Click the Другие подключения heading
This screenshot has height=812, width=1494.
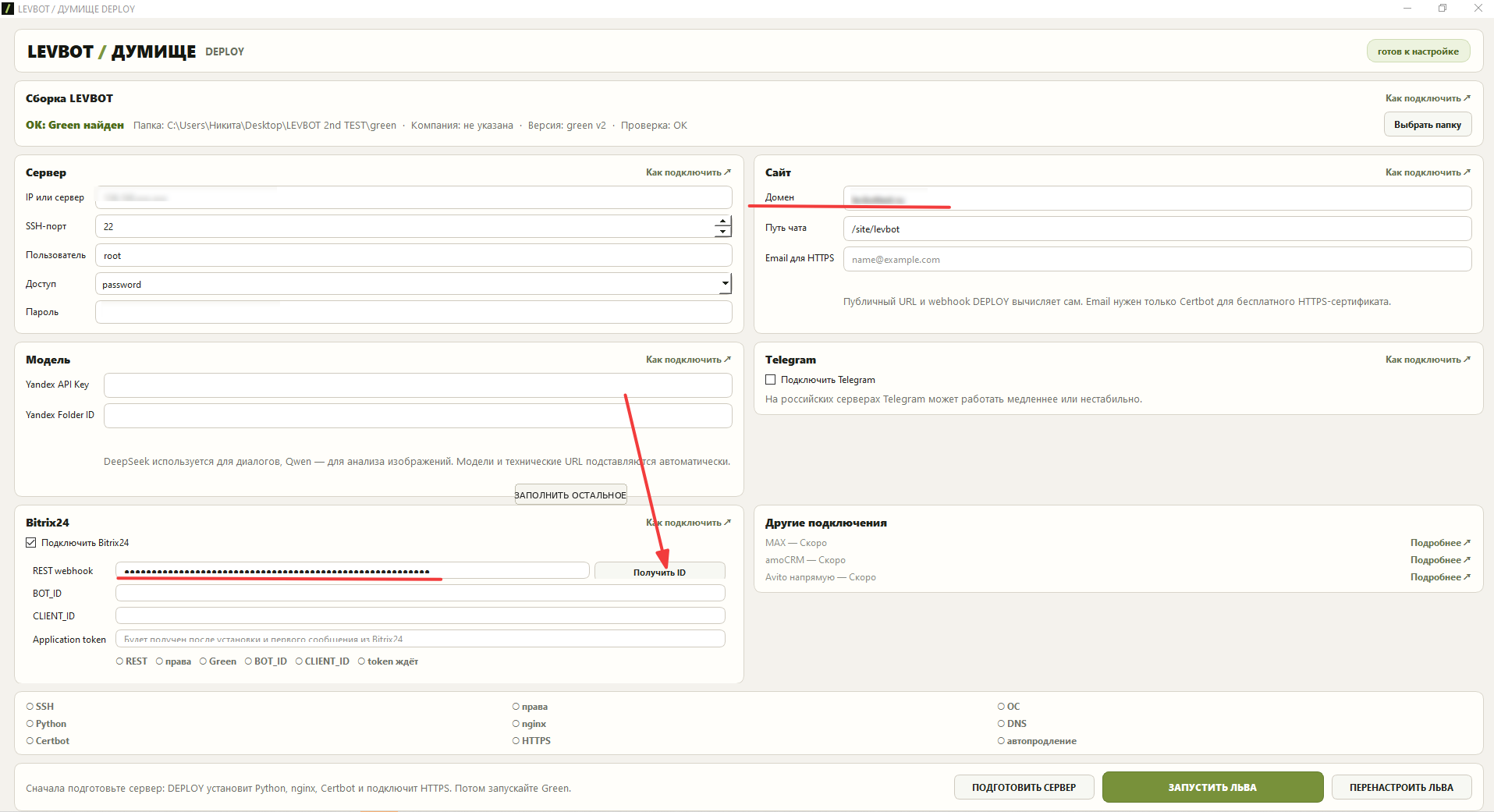coord(826,523)
